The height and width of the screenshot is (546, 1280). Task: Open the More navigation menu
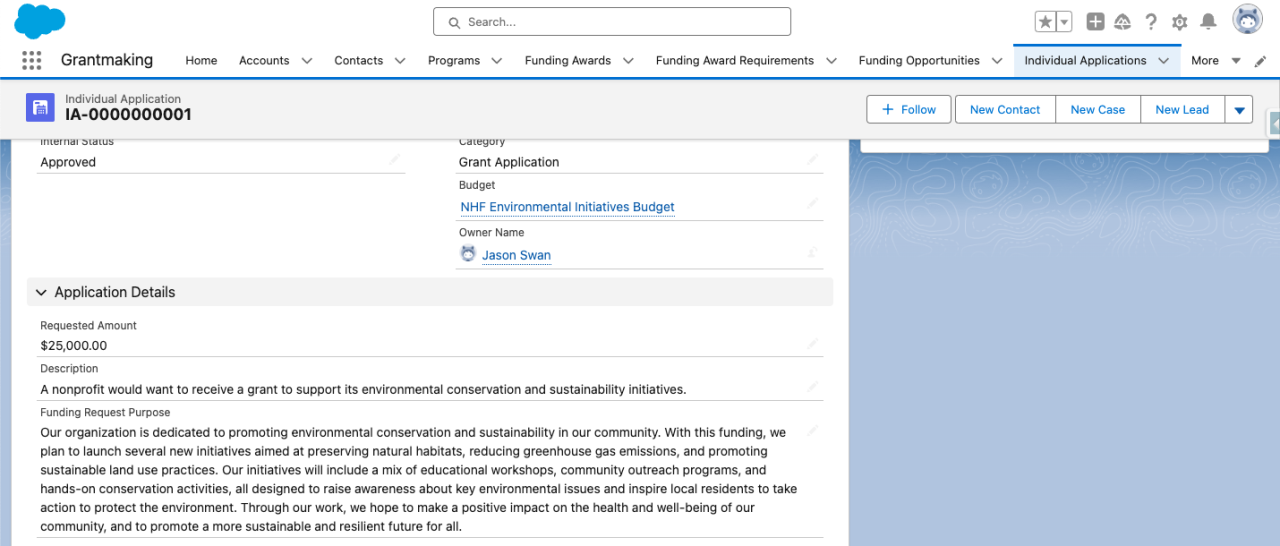[x=1215, y=61]
